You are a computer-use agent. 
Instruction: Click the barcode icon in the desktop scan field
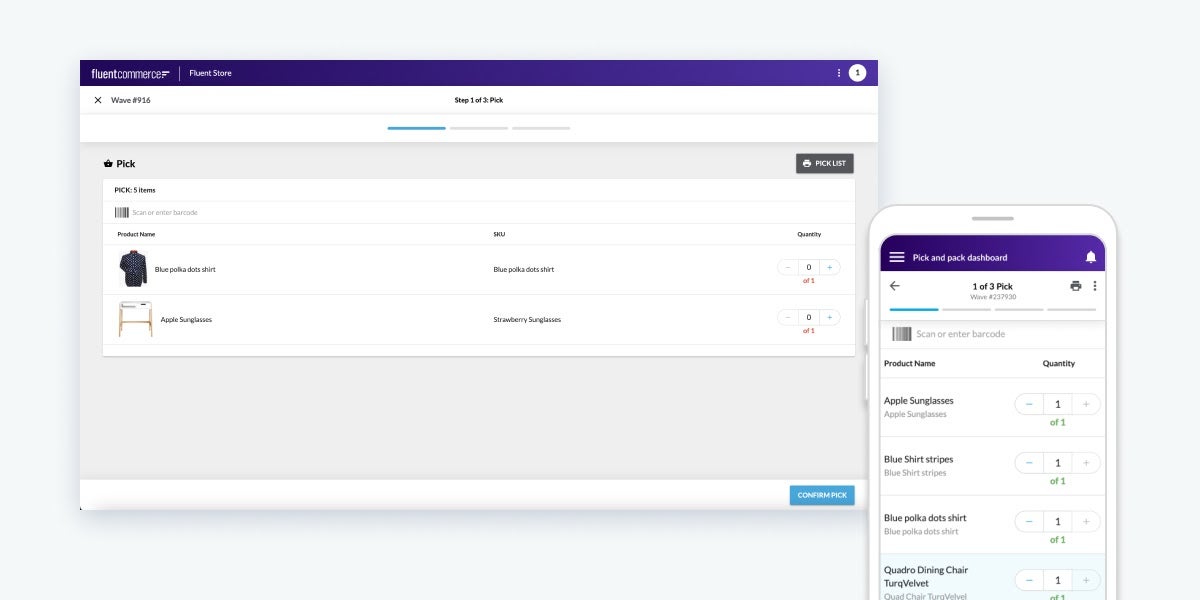point(121,212)
